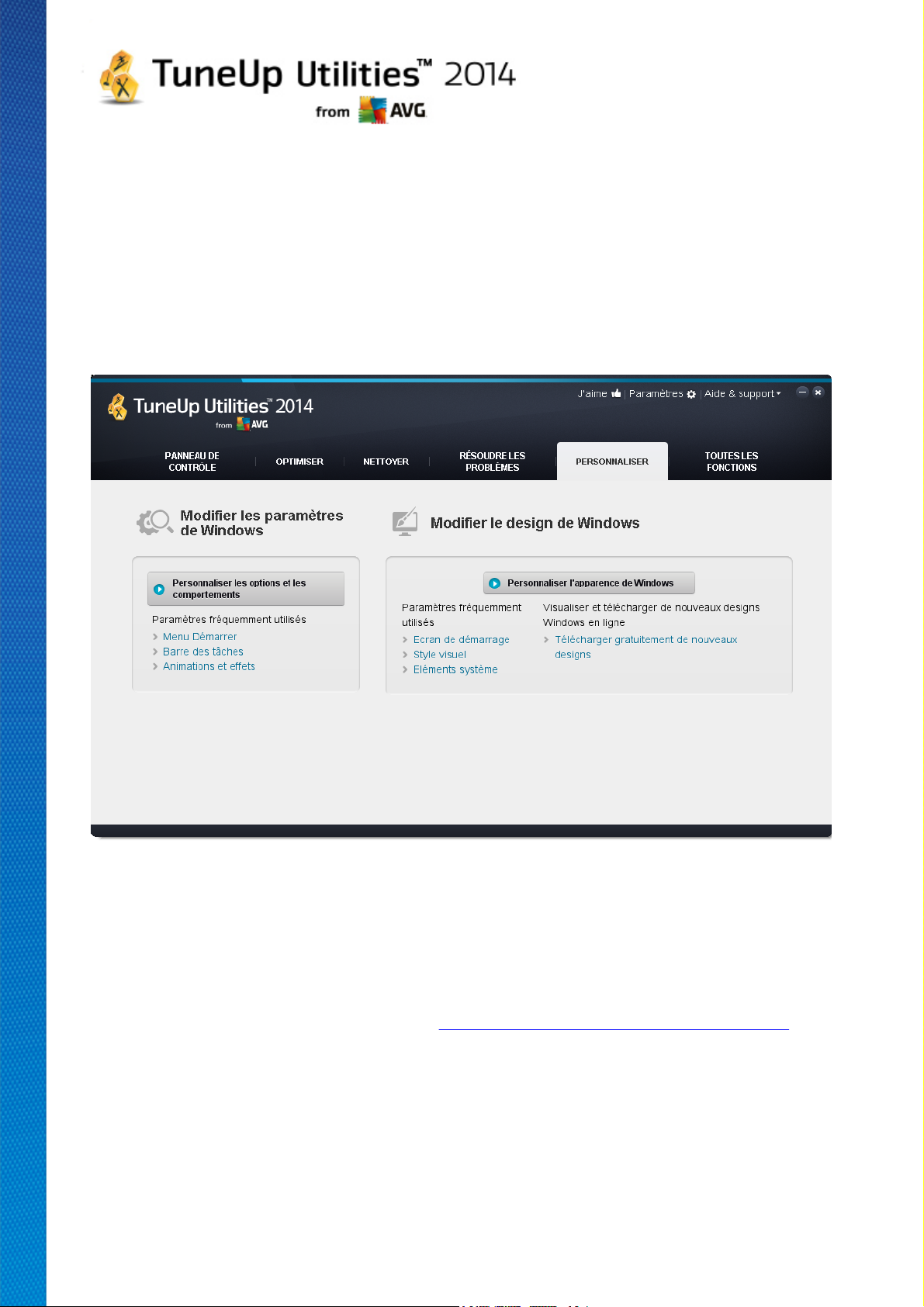924x1307 pixels.
Task: Open the Barre des tâches link
Action: (x=203, y=652)
